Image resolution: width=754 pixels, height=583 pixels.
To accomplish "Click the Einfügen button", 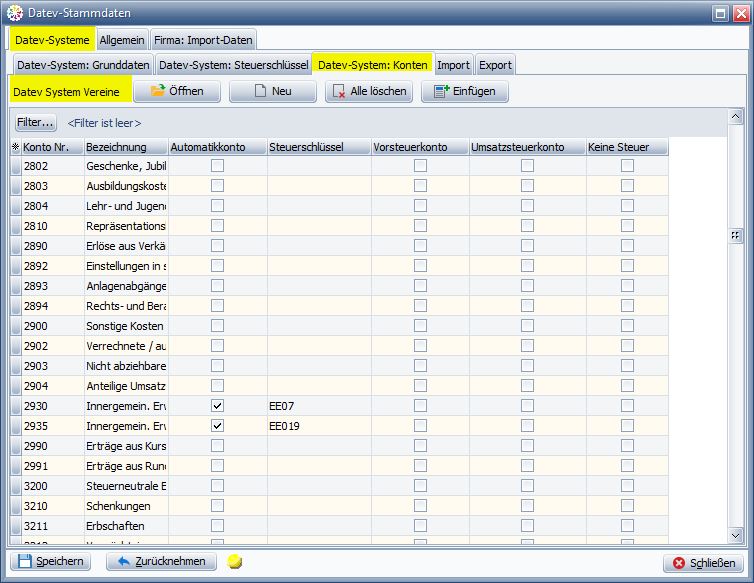I will (x=465, y=91).
